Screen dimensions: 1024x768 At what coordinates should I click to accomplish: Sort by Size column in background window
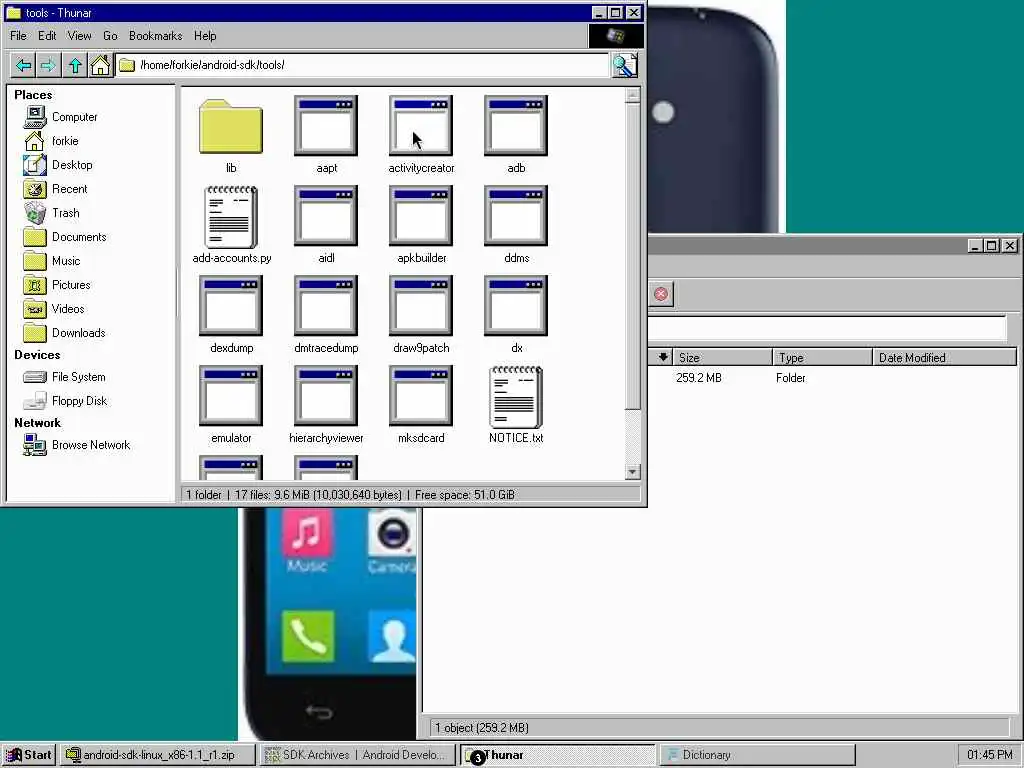[722, 357]
